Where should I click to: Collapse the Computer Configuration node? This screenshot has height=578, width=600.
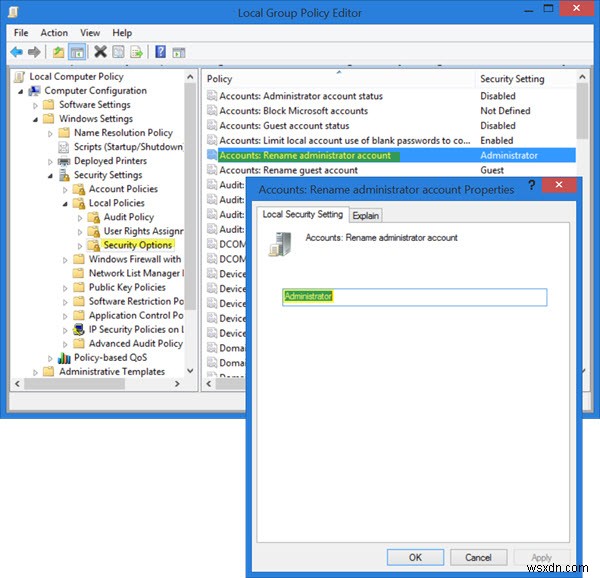pos(21,91)
